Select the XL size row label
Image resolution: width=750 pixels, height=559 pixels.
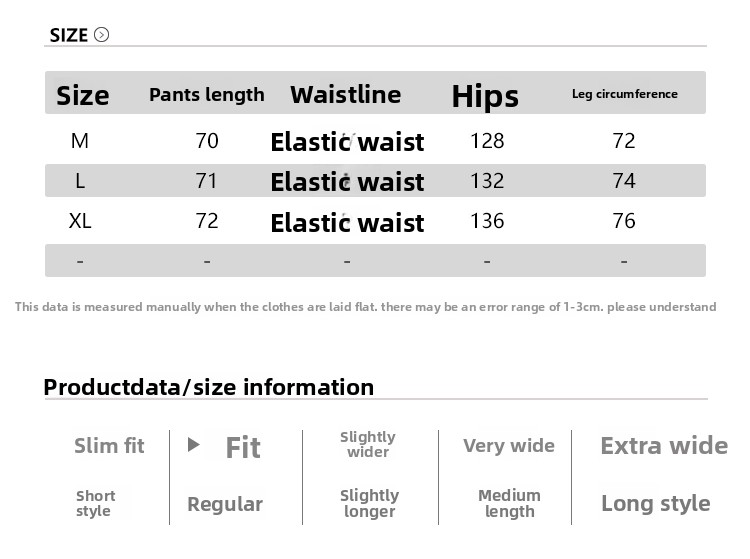click(x=80, y=221)
